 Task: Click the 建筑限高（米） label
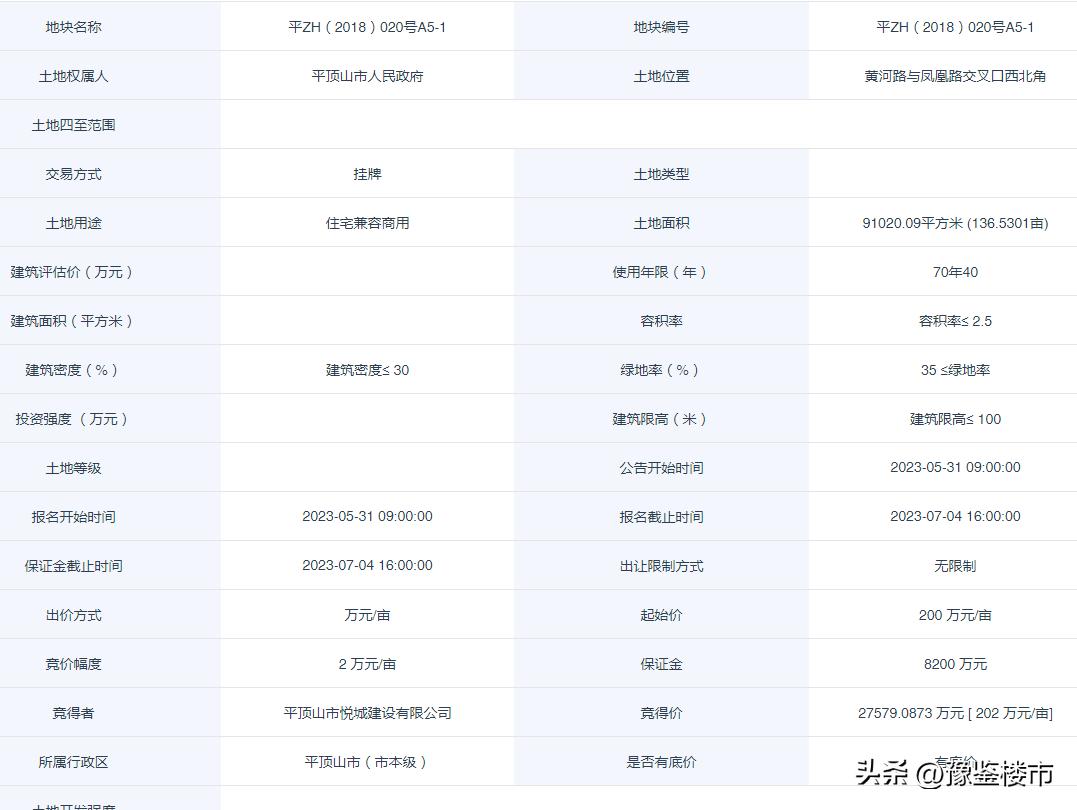(x=660, y=419)
